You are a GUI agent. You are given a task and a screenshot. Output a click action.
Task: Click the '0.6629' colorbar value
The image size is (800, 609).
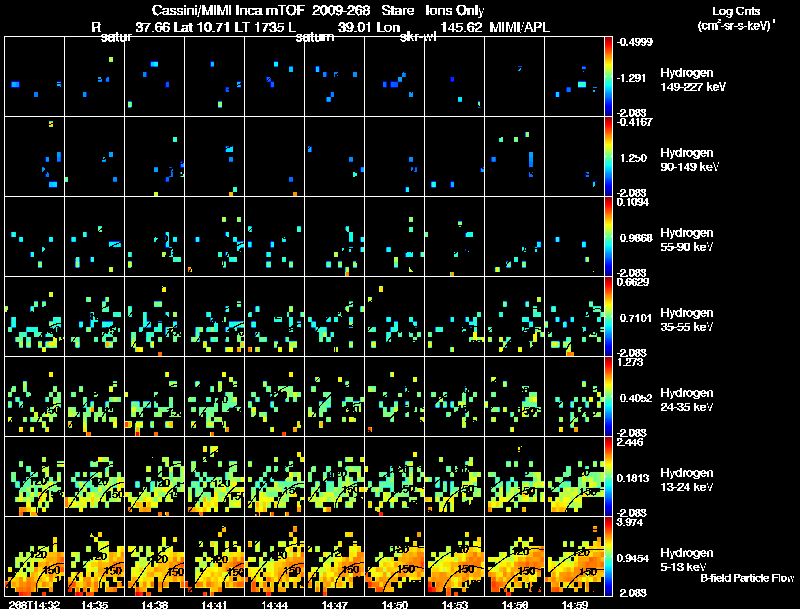click(633, 282)
